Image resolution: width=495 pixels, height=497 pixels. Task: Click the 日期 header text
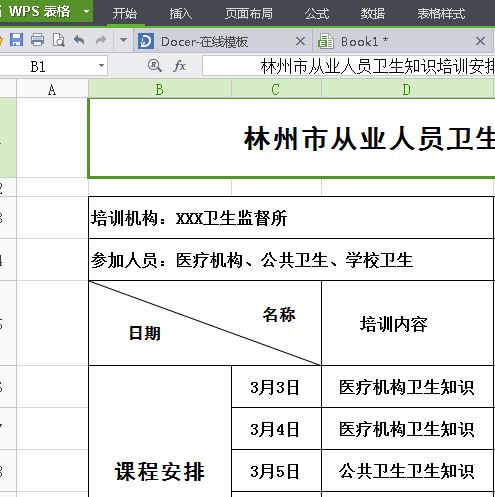pyautogui.click(x=145, y=333)
